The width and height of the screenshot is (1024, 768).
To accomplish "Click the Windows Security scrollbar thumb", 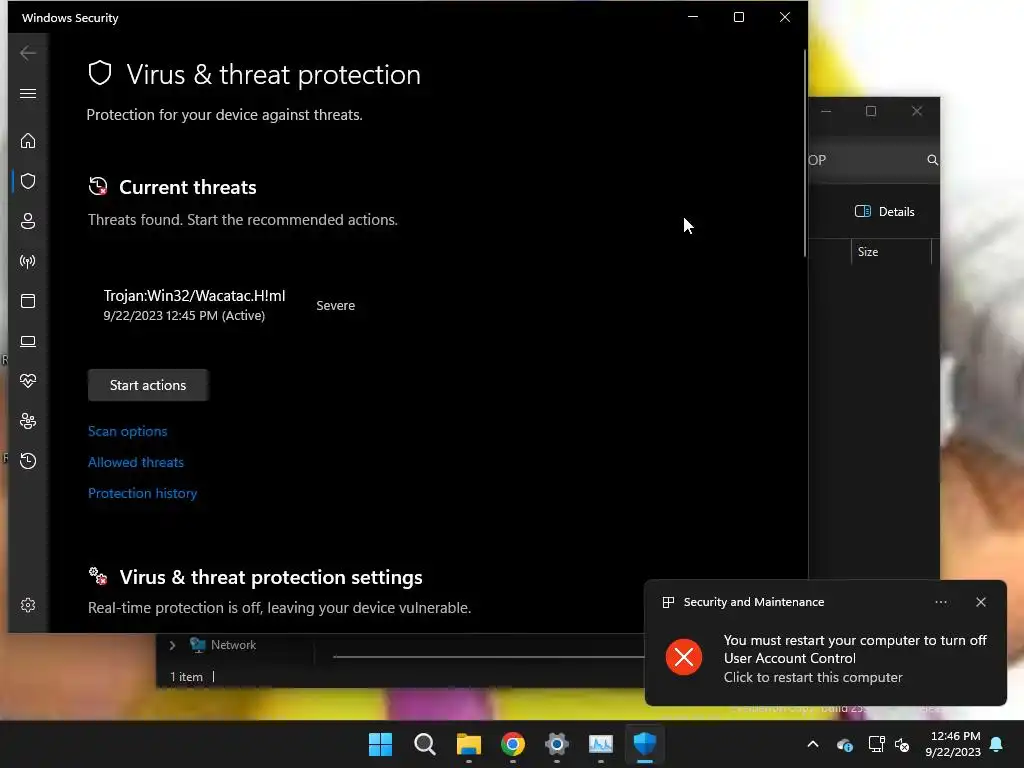I will point(805,153).
